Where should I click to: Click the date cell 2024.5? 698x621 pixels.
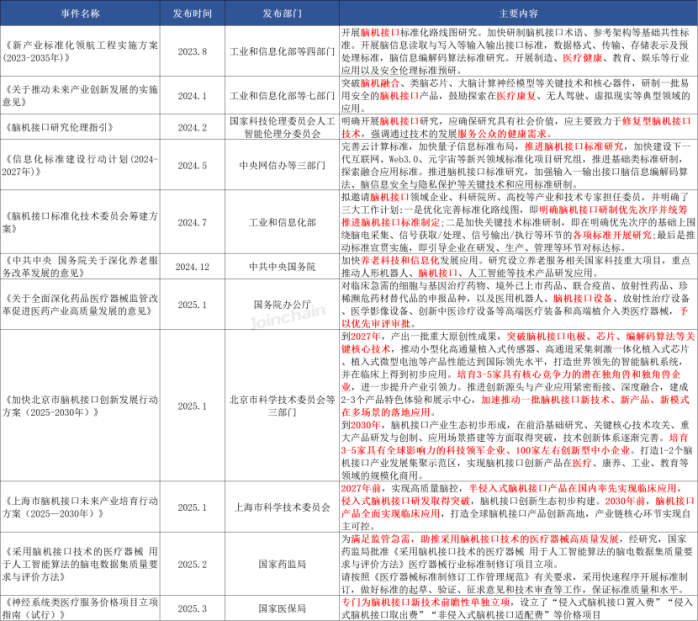tap(192, 165)
